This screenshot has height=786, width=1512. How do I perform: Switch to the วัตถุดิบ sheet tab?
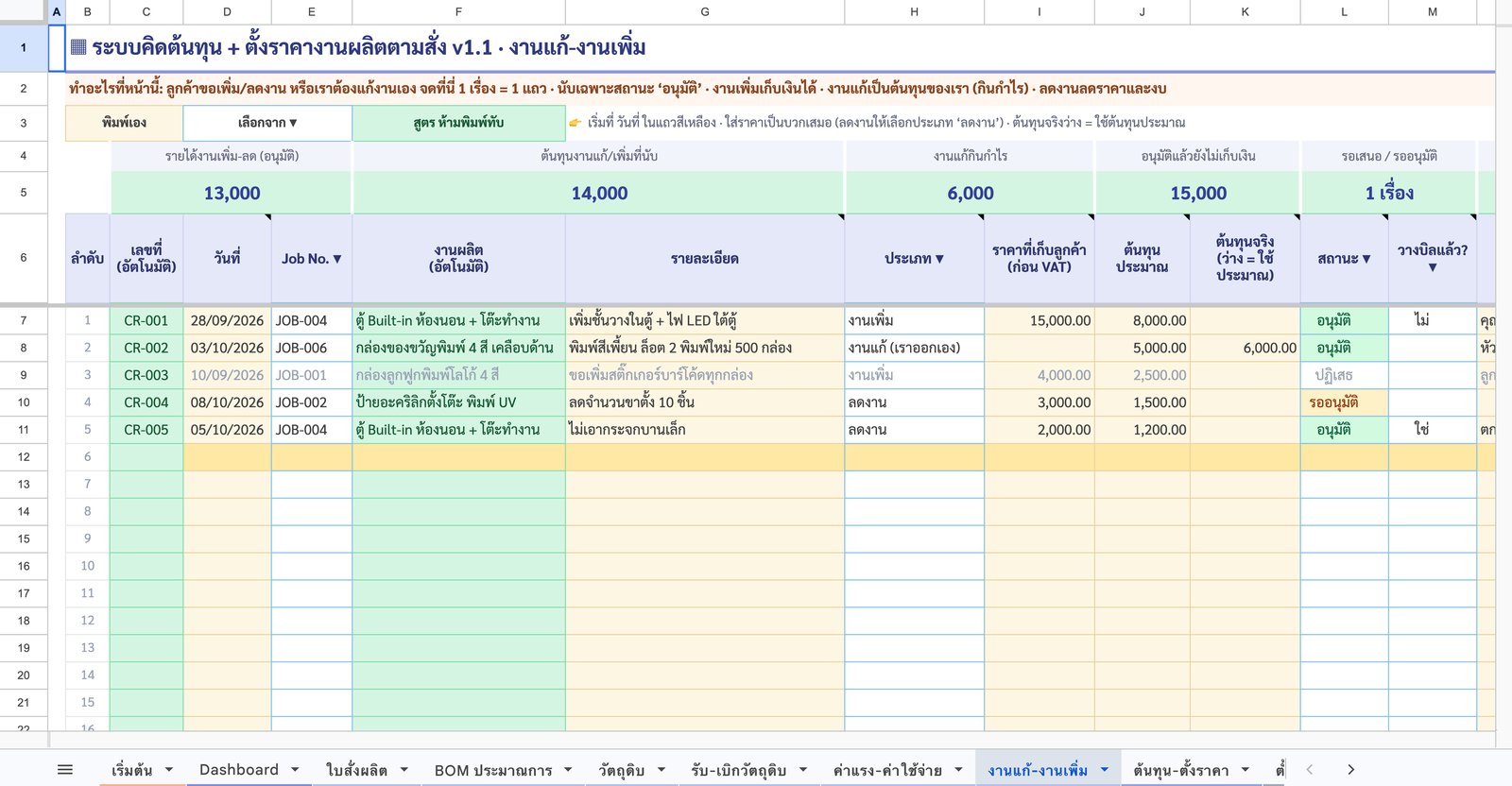[621, 770]
